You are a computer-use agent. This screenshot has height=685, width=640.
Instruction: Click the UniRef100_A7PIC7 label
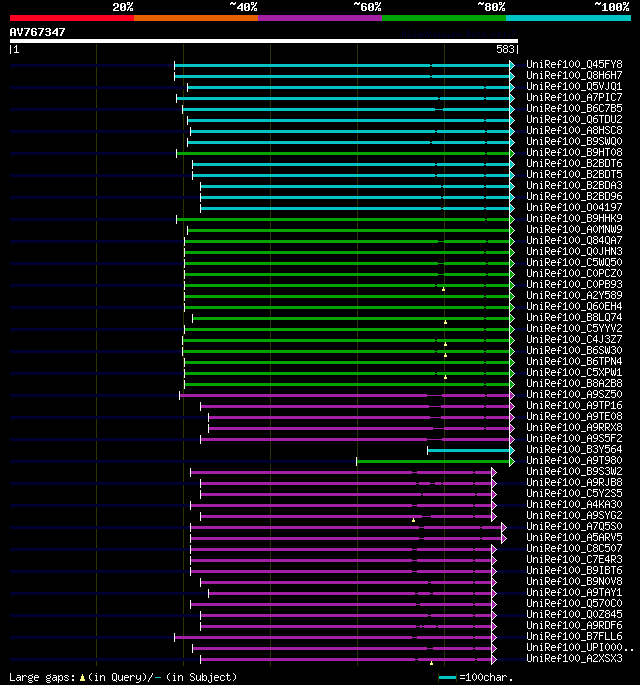tap(574, 97)
